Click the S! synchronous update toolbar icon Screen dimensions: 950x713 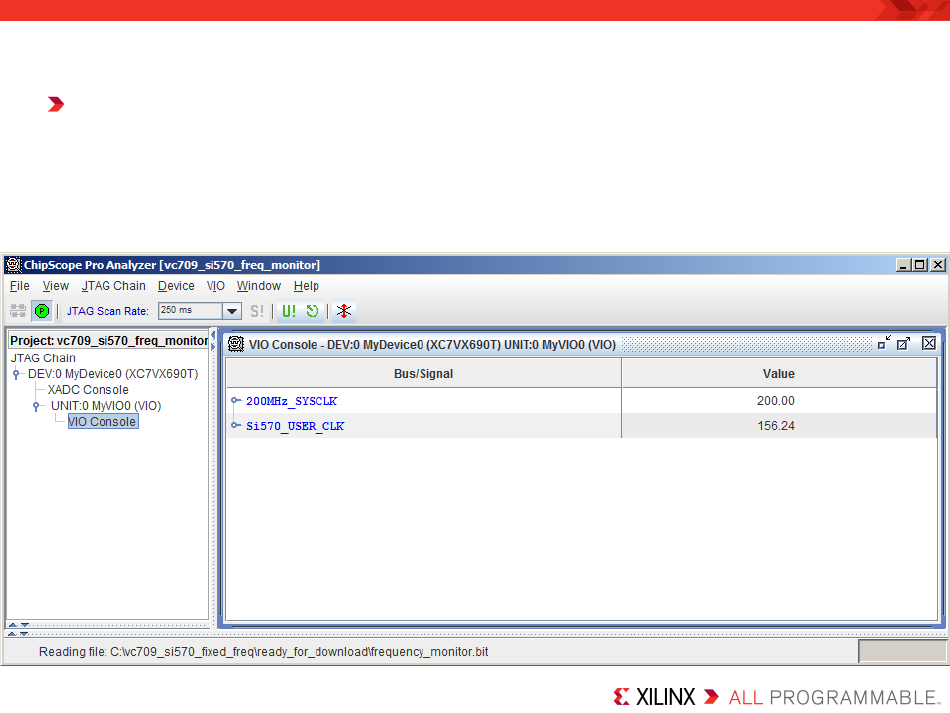pos(257,311)
